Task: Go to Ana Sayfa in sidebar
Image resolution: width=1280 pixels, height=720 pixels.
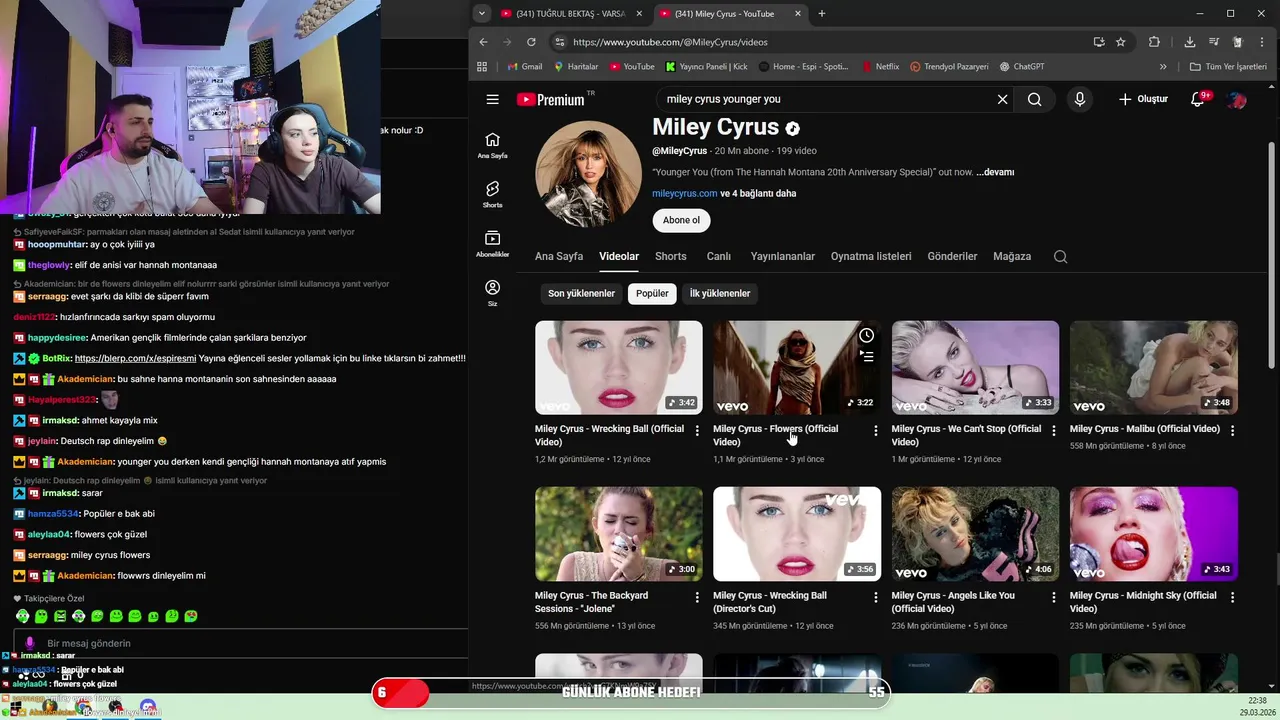Action: click(x=492, y=145)
